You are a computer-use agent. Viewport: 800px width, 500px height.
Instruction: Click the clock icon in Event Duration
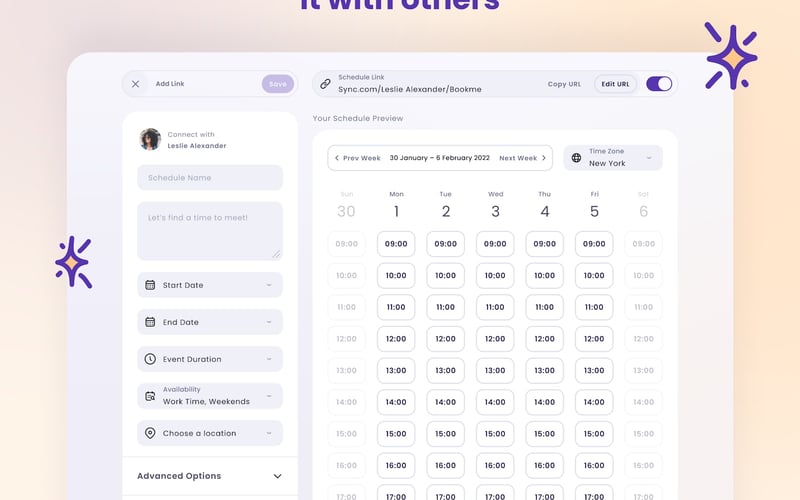150,359
